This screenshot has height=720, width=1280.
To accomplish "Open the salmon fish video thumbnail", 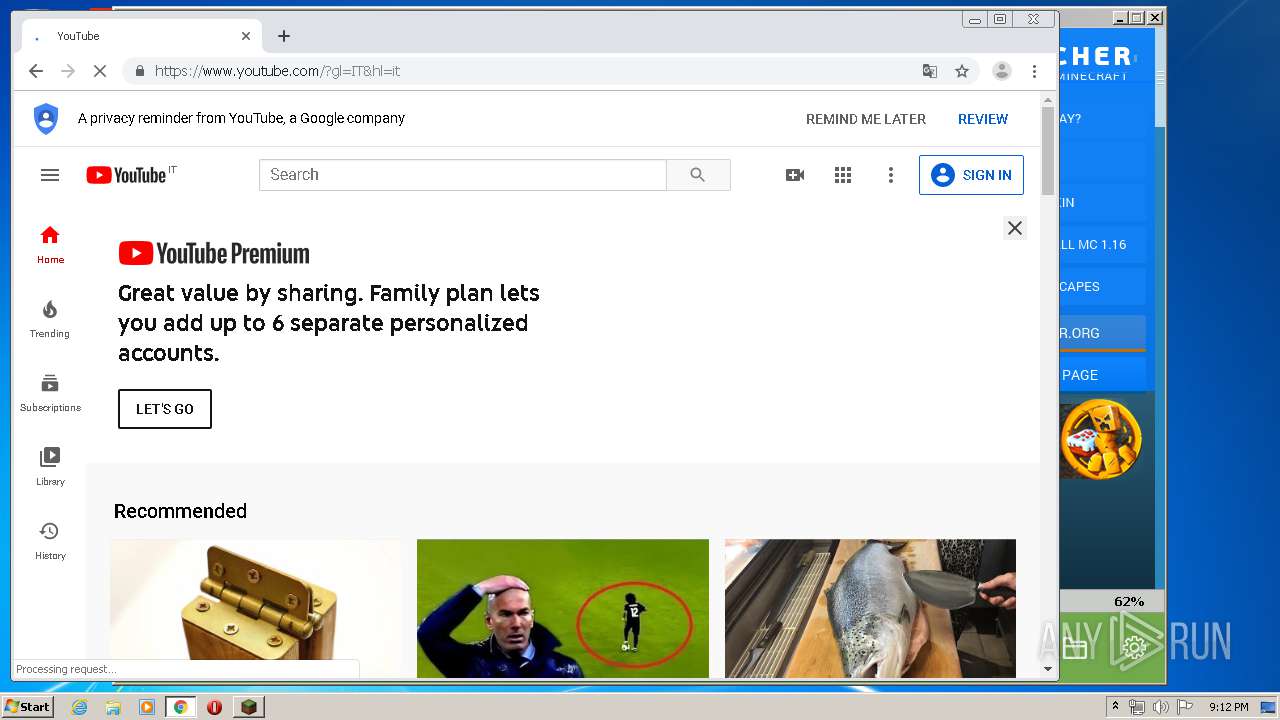I will [870, 608].
